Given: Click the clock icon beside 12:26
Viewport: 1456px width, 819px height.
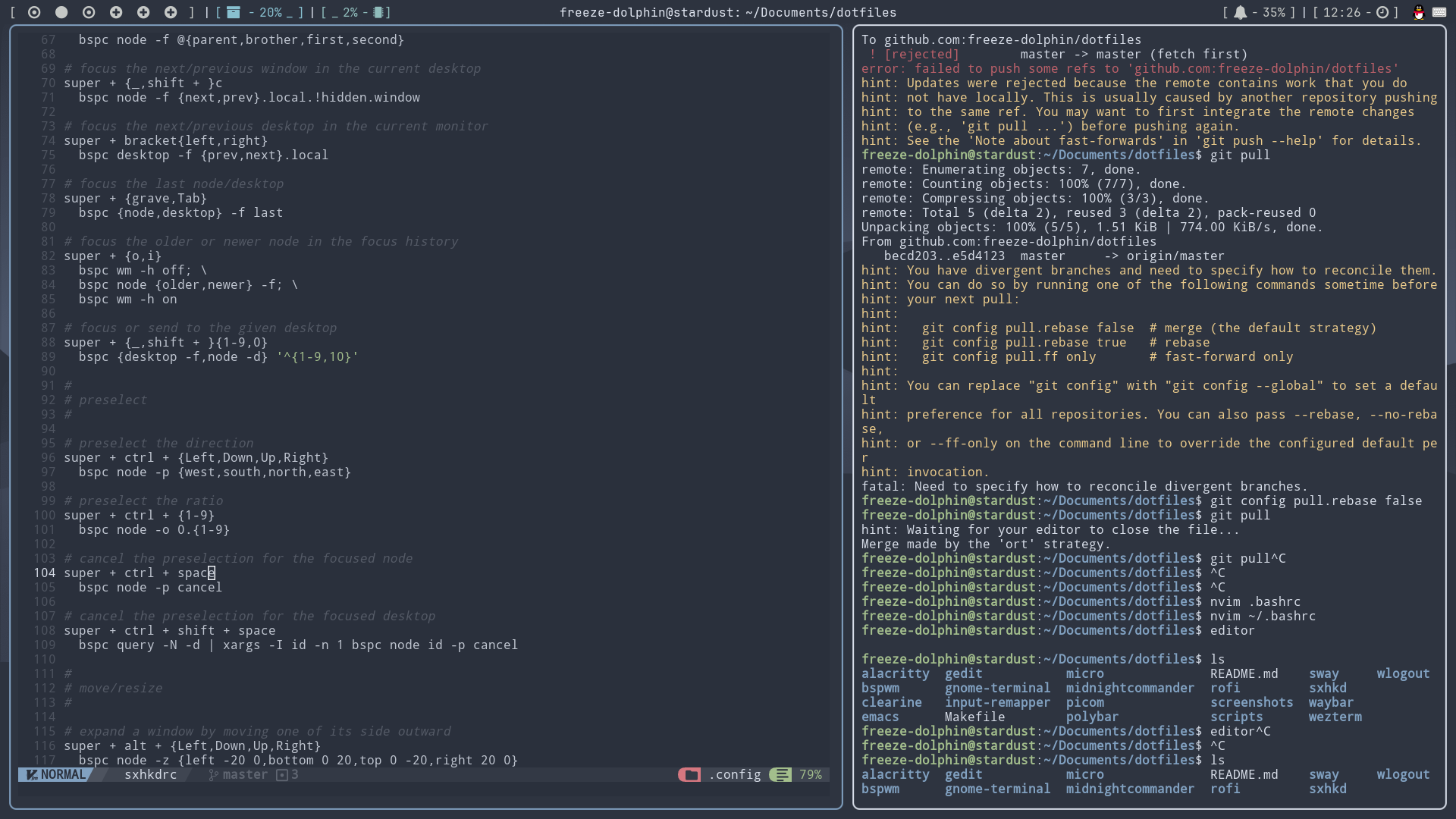Looking at the screenshot, I should [1382, 12].
